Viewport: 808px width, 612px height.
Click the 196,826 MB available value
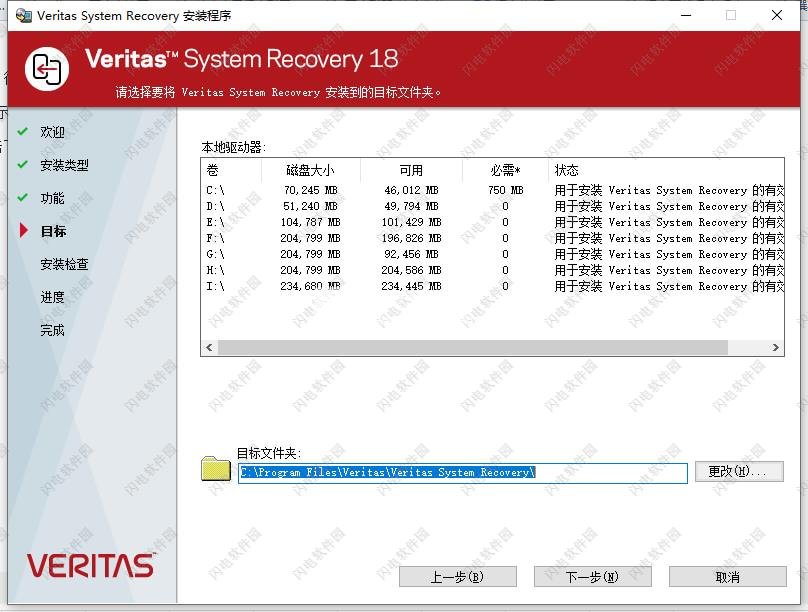(x=411, y=238)
